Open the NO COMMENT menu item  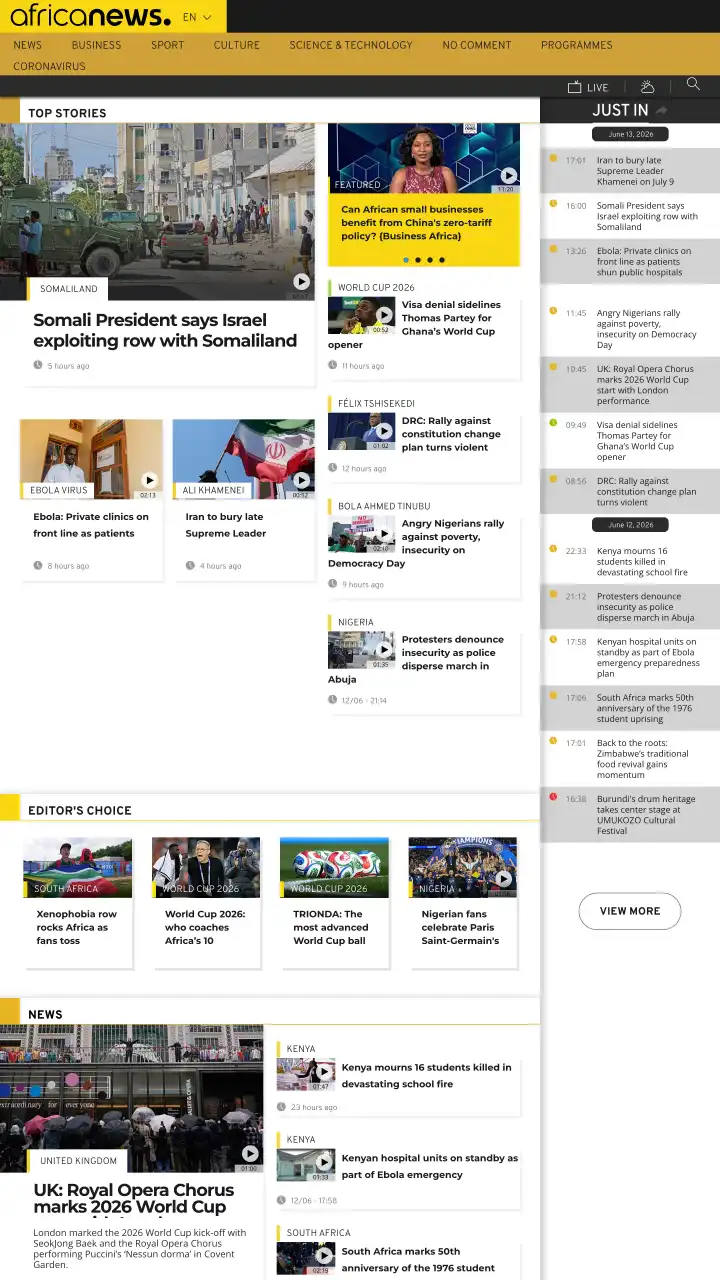pyautogui.click(x=476, y=45)
